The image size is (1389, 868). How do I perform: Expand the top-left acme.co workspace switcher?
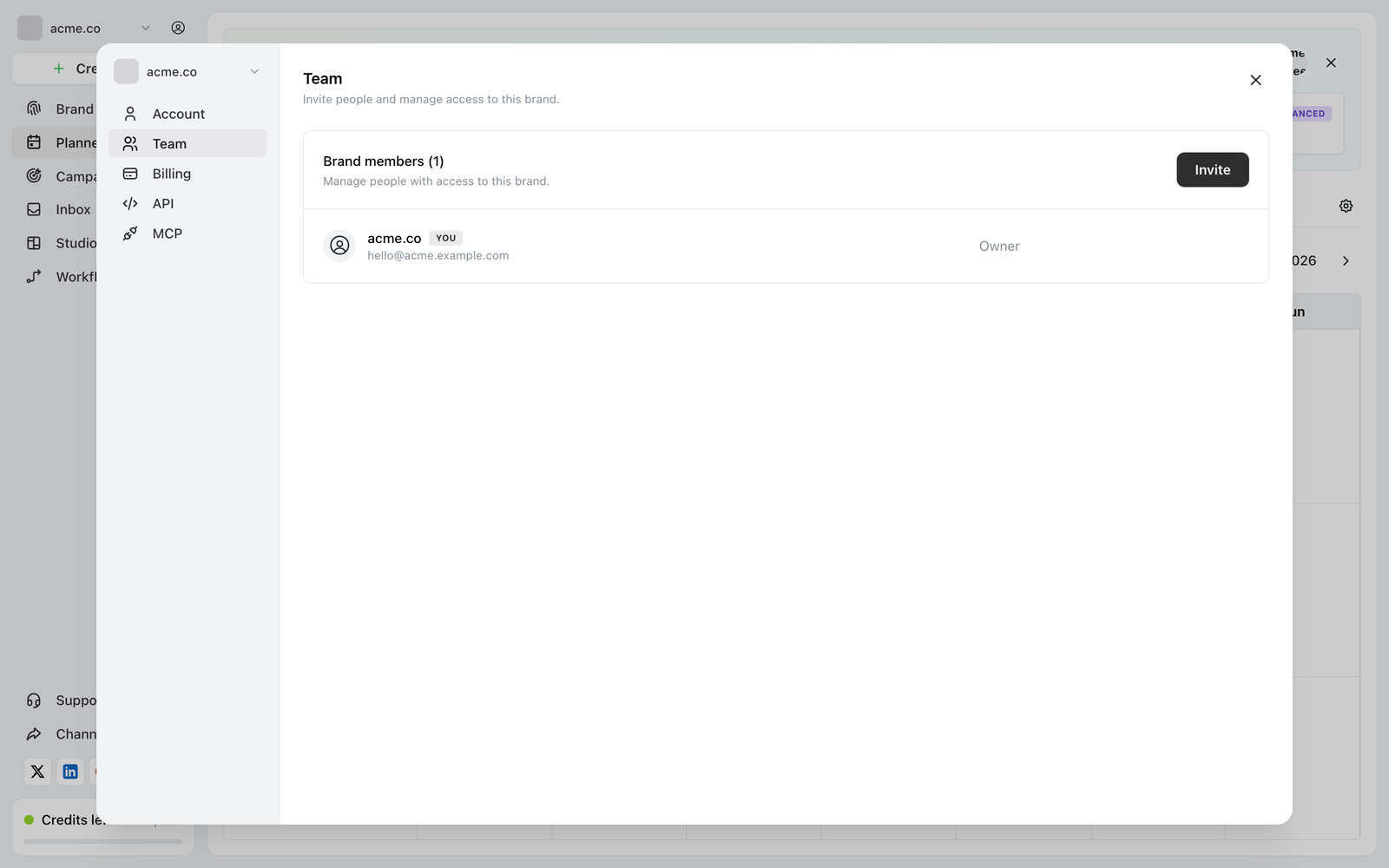click(84, 28)
